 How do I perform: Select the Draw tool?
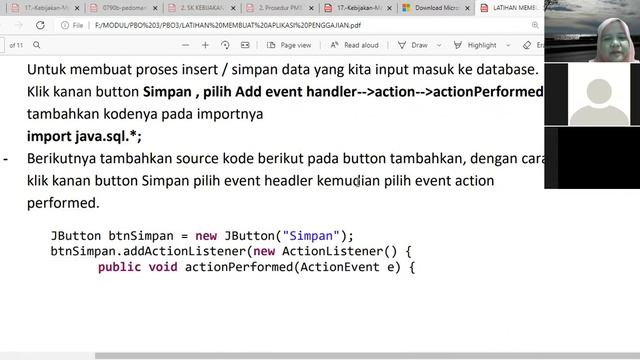[413, 45]
